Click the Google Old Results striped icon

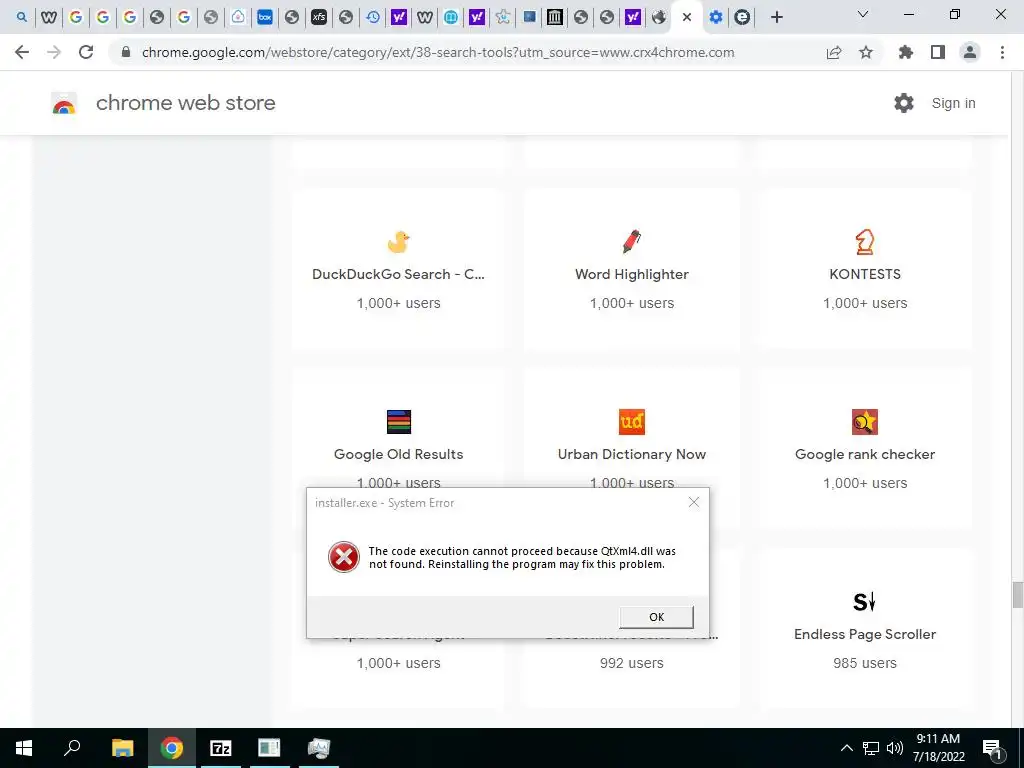coord(398,422)
